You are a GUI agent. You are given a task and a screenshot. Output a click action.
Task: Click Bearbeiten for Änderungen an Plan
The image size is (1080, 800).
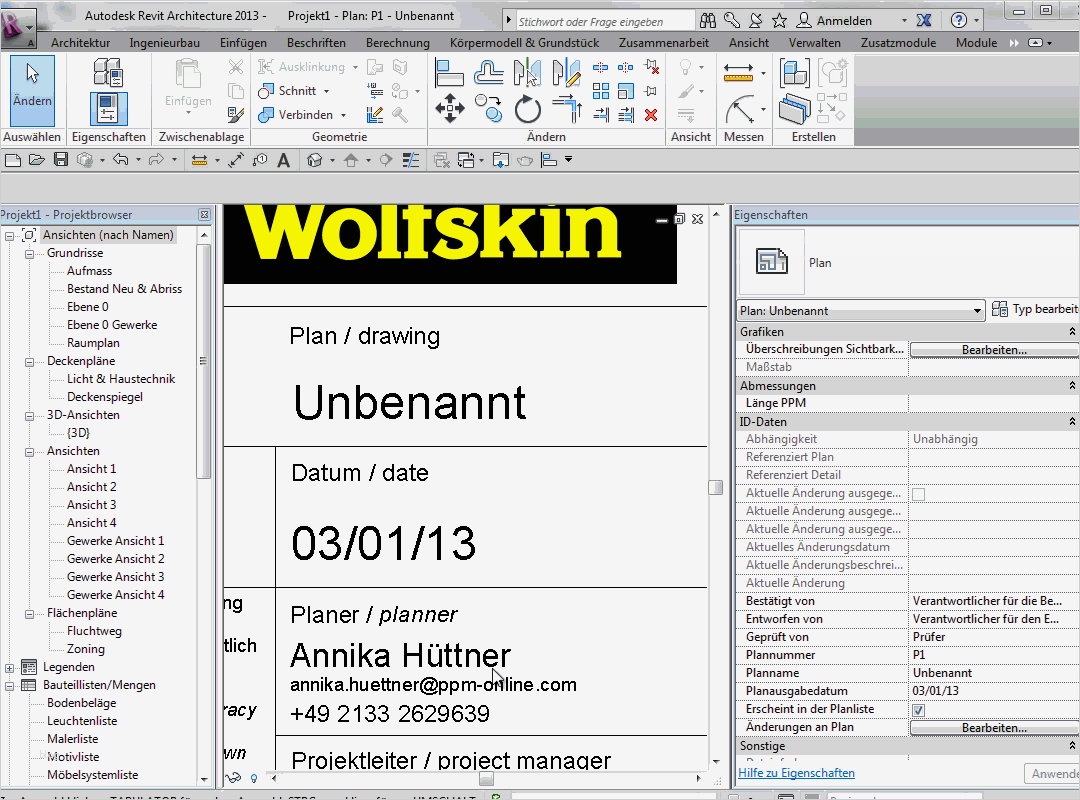point(994,728)
